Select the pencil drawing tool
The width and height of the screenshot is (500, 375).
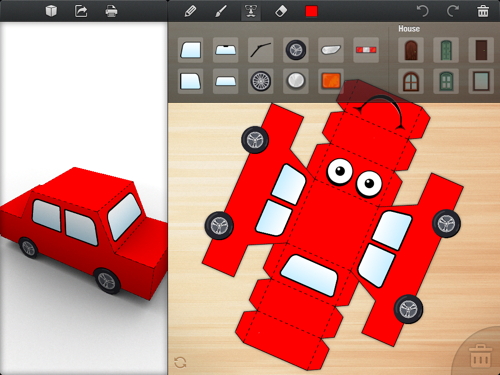[190, 11]
